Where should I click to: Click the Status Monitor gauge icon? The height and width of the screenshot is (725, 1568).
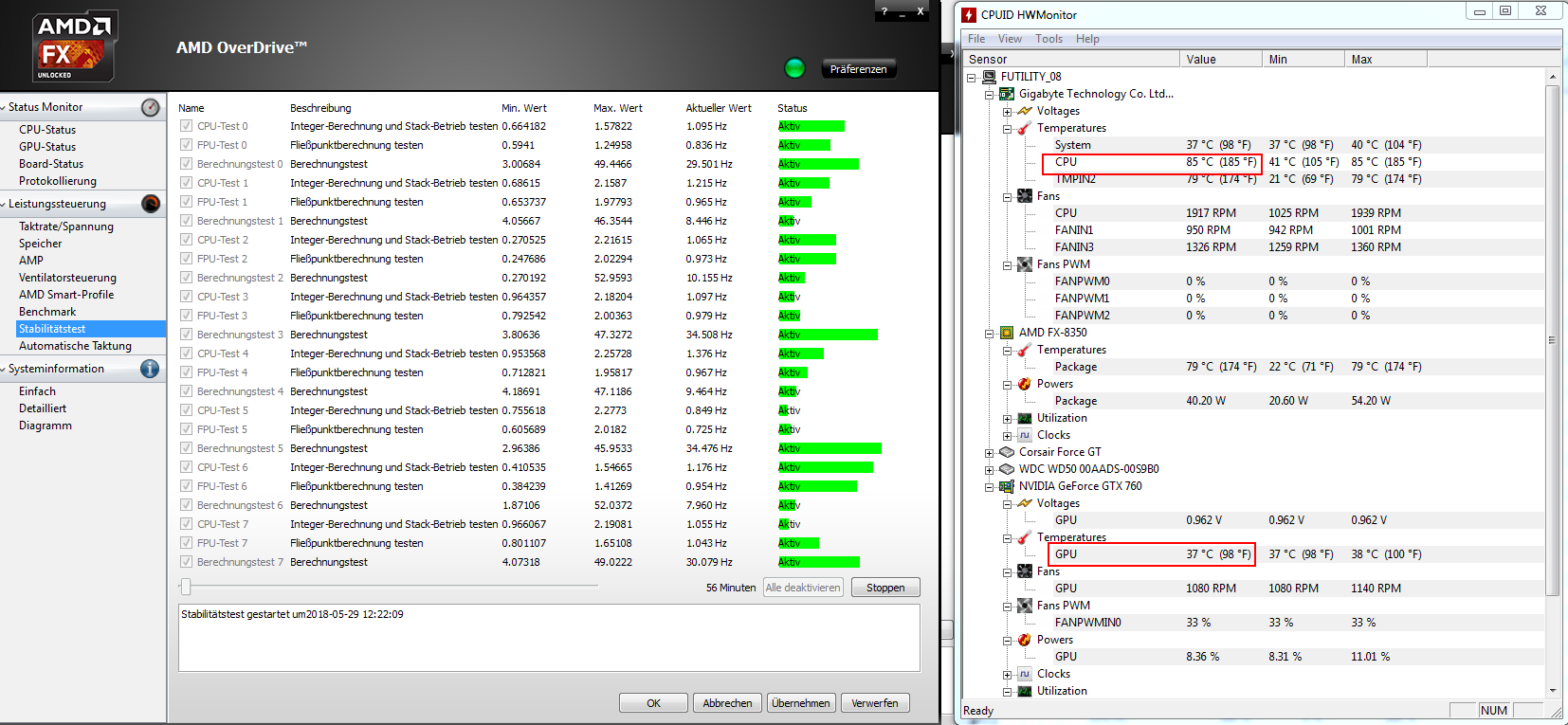click(151, 107)
